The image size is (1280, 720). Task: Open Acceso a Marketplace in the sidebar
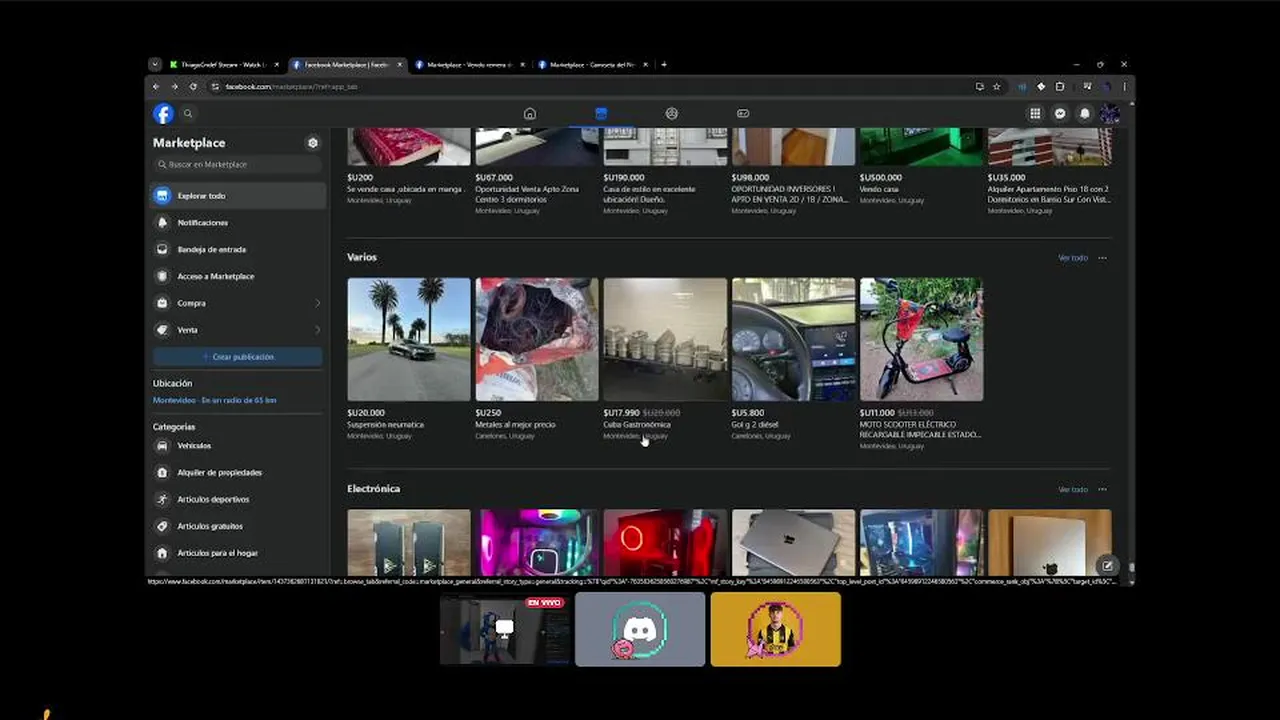coord(239,276)
